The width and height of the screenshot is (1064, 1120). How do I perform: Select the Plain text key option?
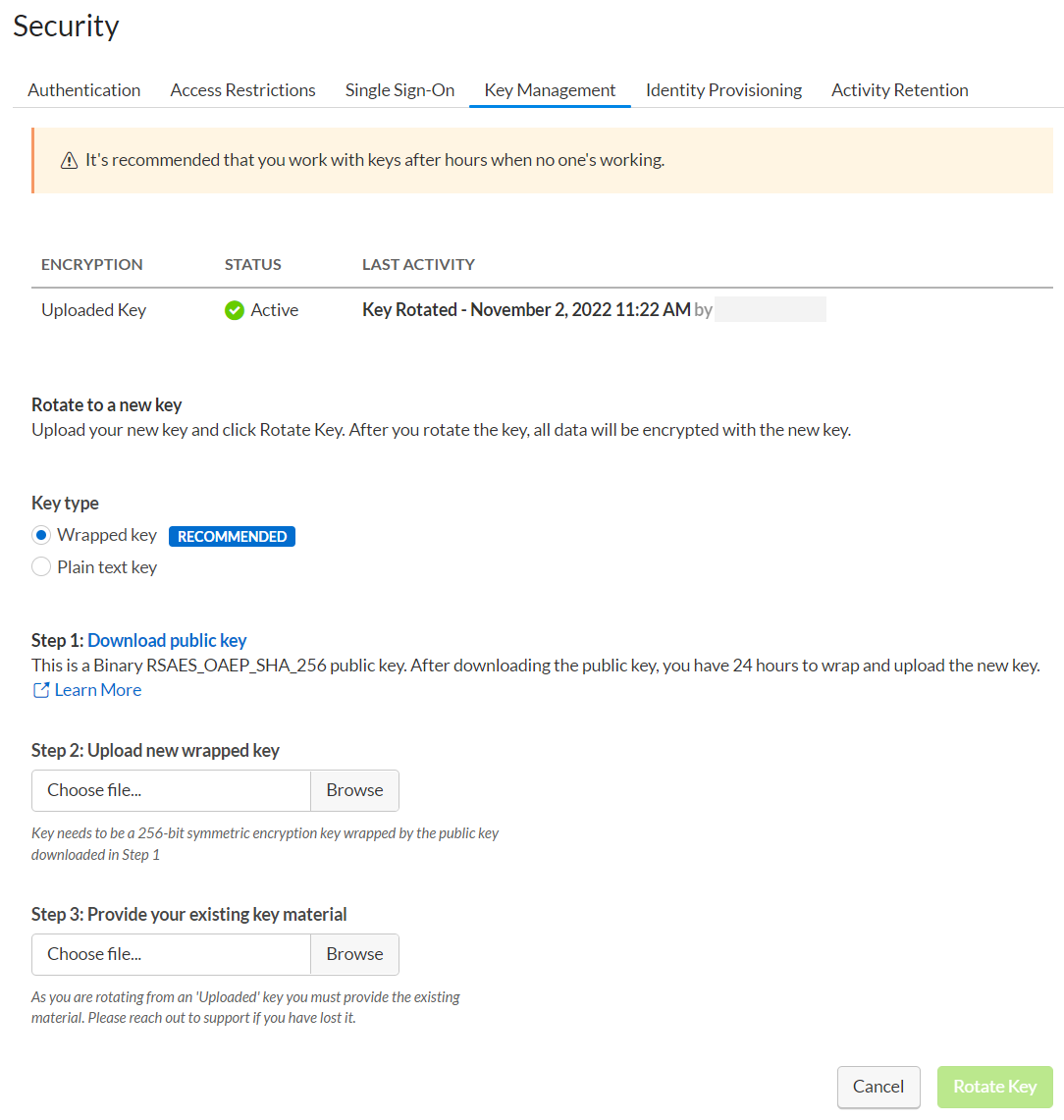[40, 566]
